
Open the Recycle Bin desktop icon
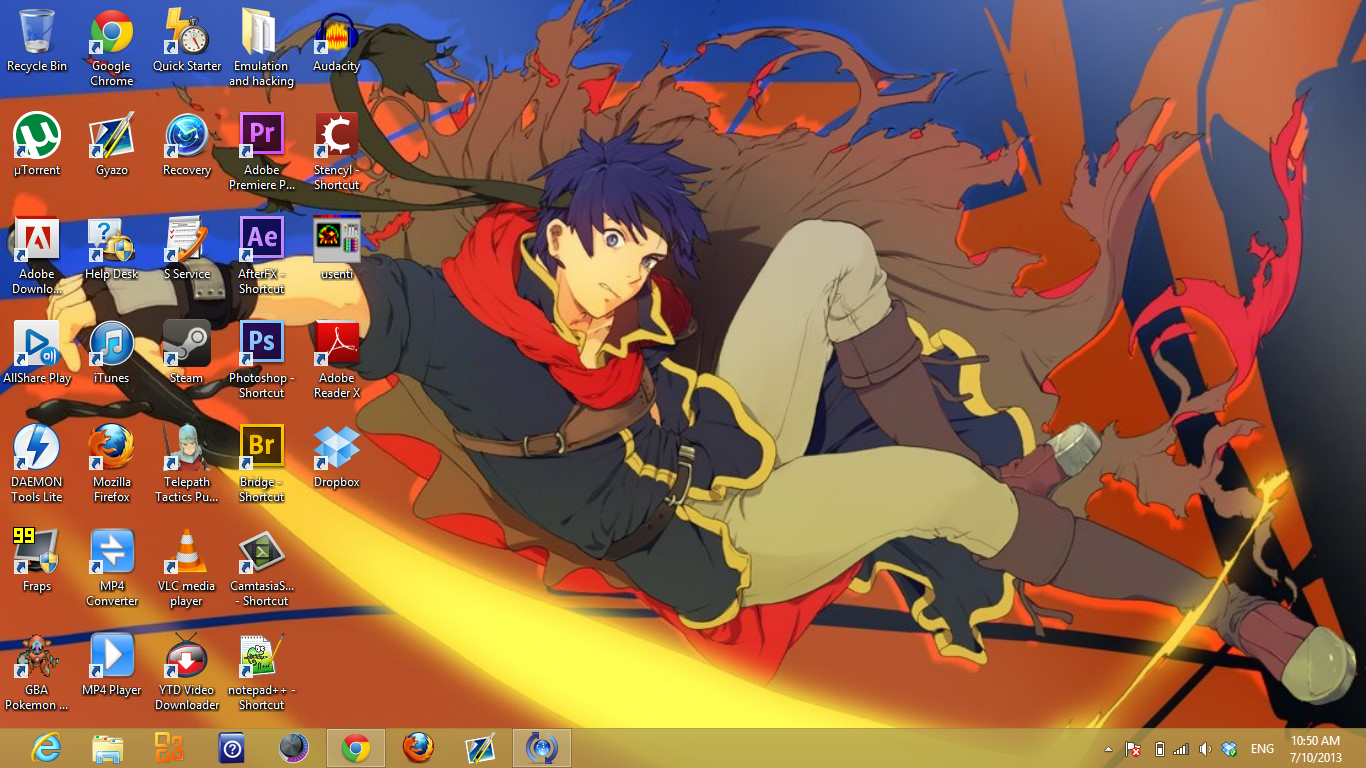click(37, 41)
